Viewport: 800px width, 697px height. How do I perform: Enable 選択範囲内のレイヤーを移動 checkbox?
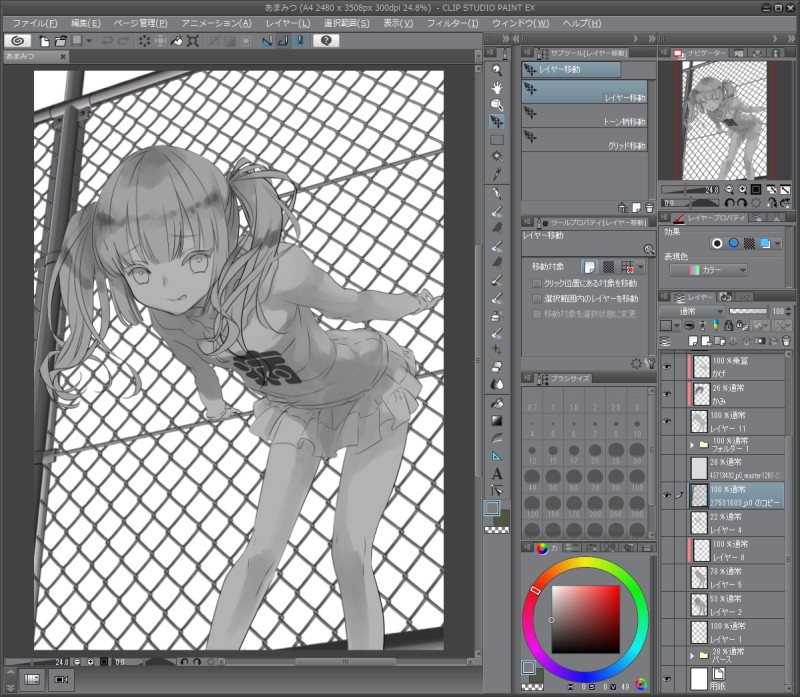coord(537,299)
